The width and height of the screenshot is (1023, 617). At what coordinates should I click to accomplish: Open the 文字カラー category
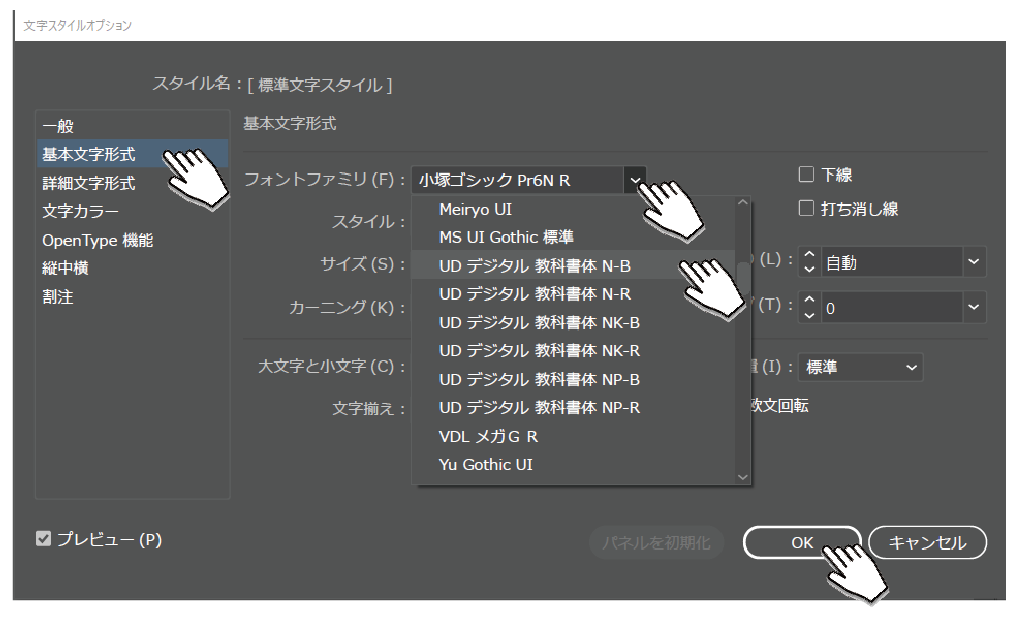(80, 212)
